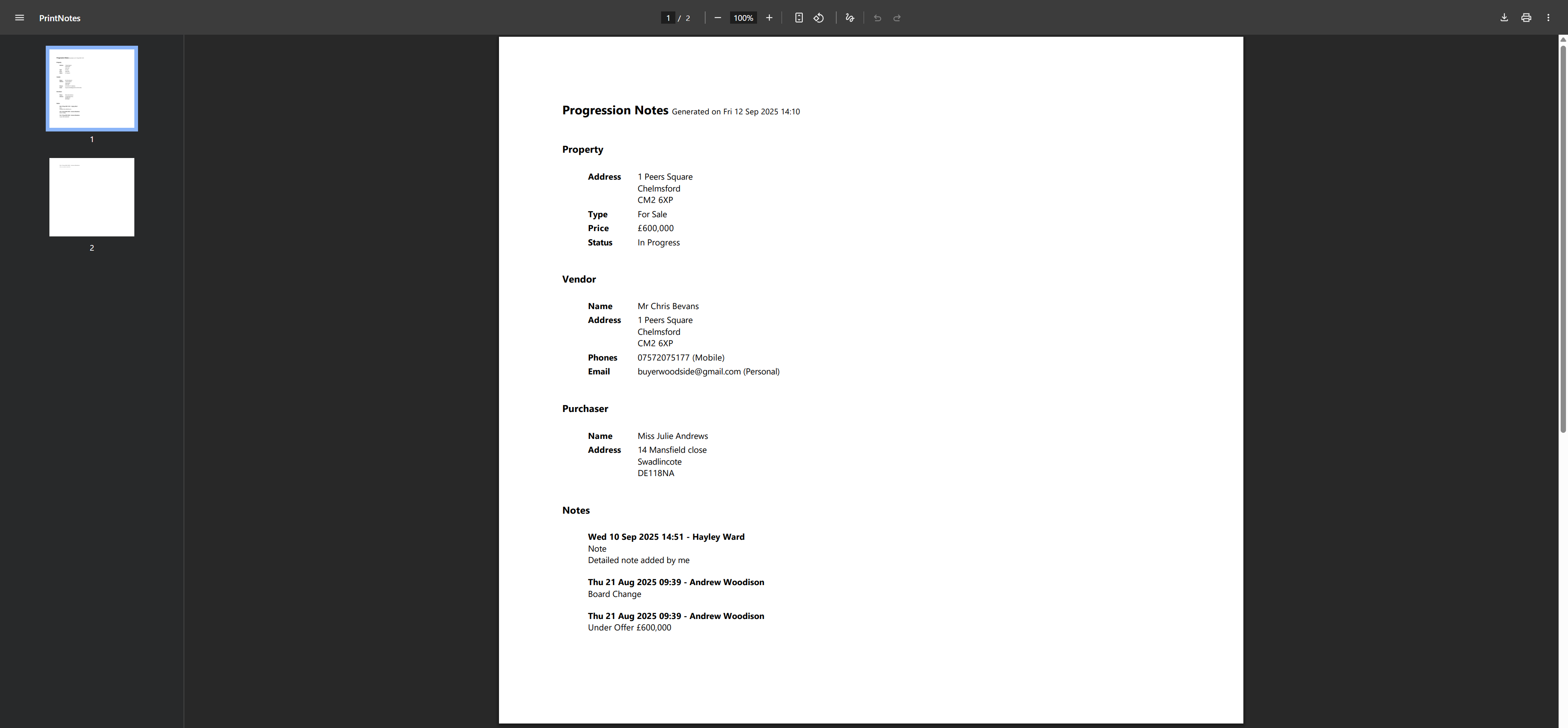Click the 'For Sale' type value
Screen dimensions: 1568x728
pyautogui.click(x=652, y=214)
